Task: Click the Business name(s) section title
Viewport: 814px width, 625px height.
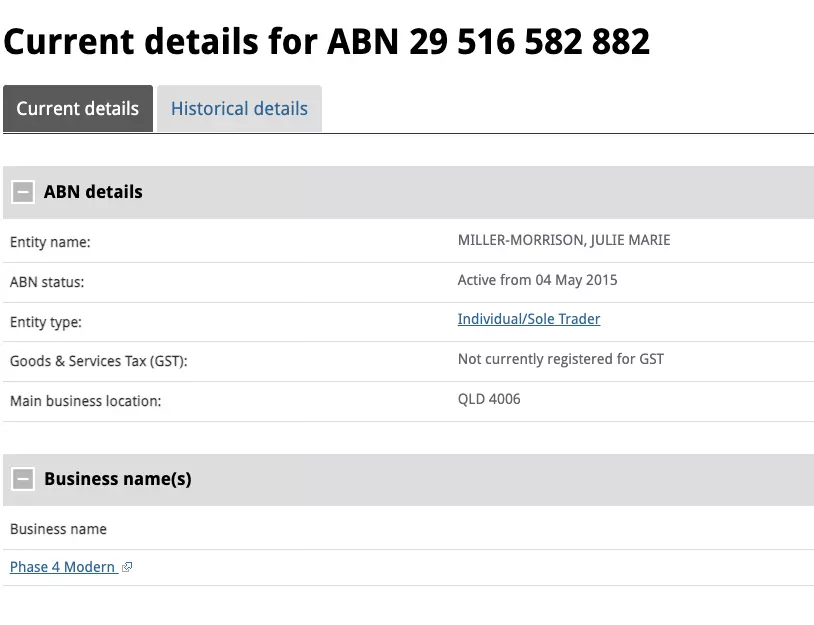Action: point(118,479)
